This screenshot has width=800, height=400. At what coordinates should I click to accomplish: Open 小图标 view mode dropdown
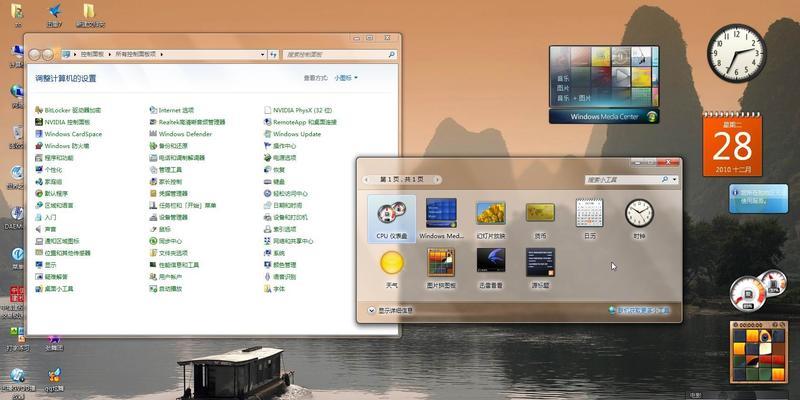tap(346, 78)
